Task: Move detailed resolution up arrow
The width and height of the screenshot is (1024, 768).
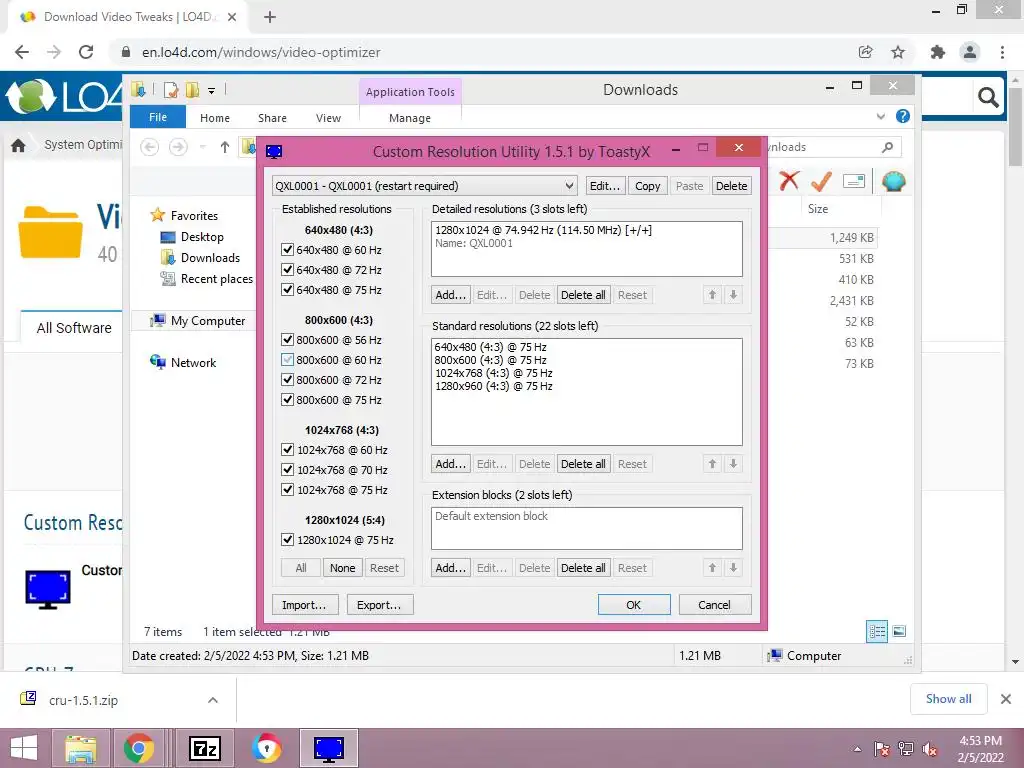Action: click(712, 295)
